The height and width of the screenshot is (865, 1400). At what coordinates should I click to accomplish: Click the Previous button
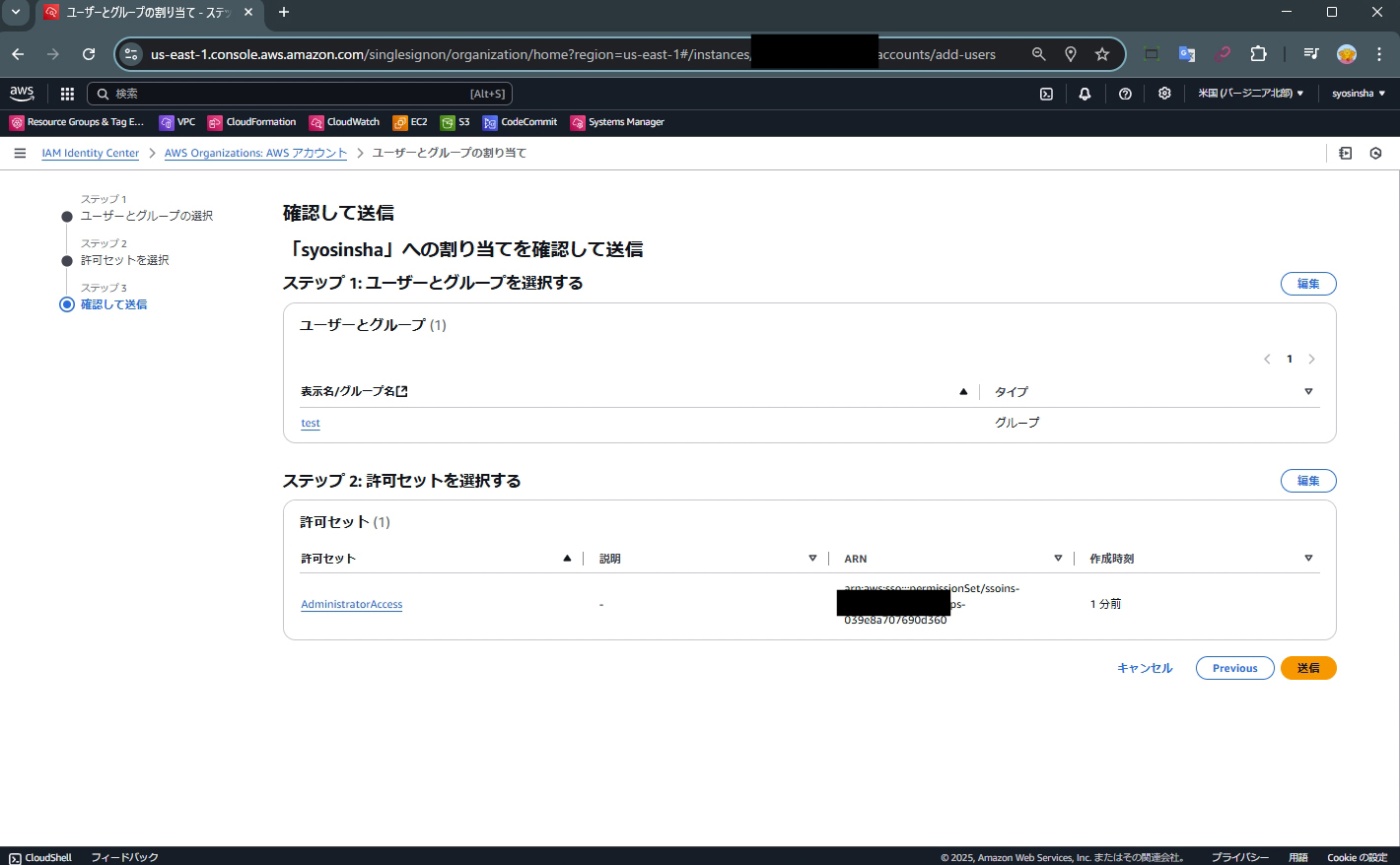click(1235, 668)
